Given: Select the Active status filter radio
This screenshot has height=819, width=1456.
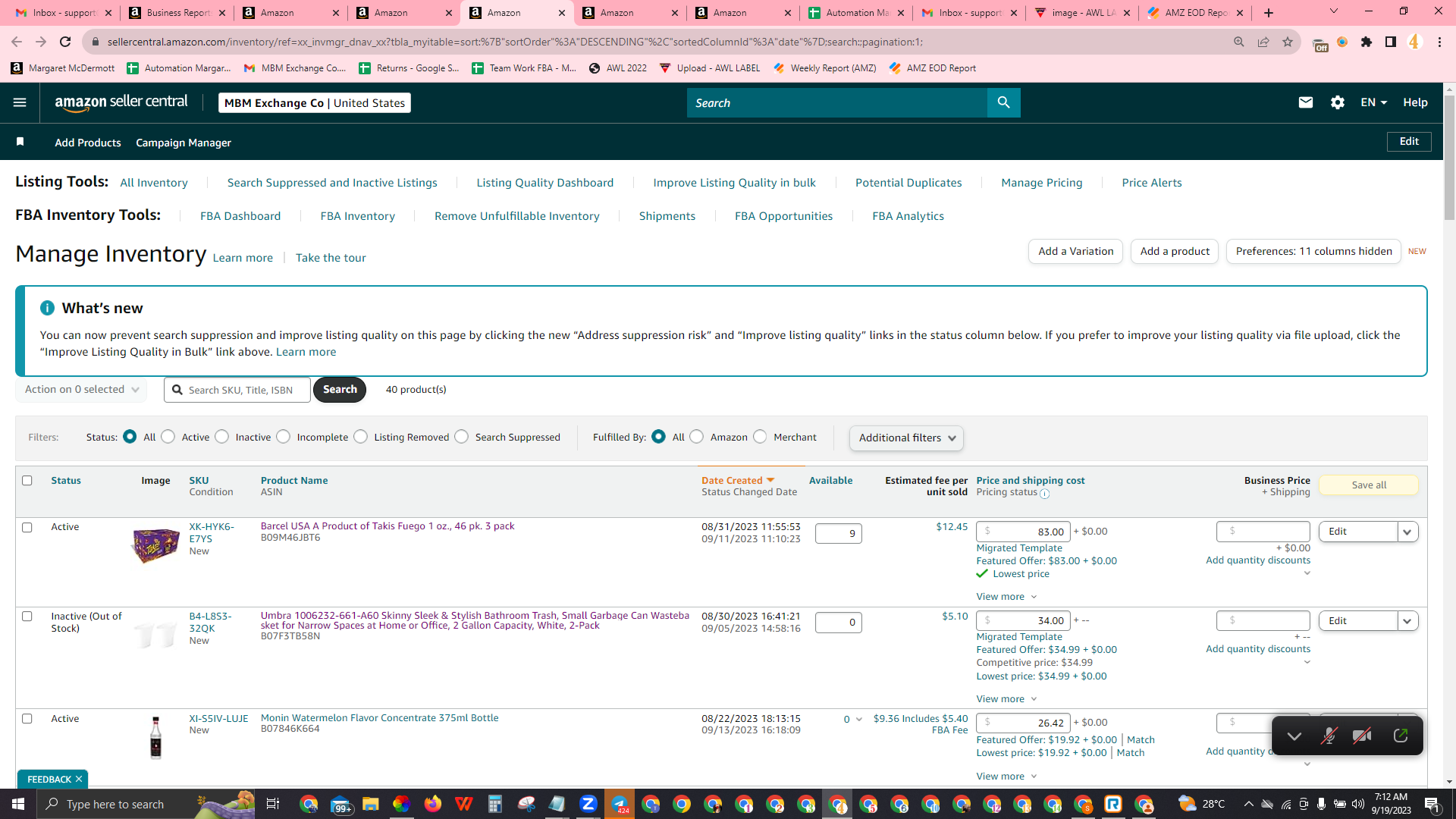Looking at the screenshot, I should pos(168,437).
